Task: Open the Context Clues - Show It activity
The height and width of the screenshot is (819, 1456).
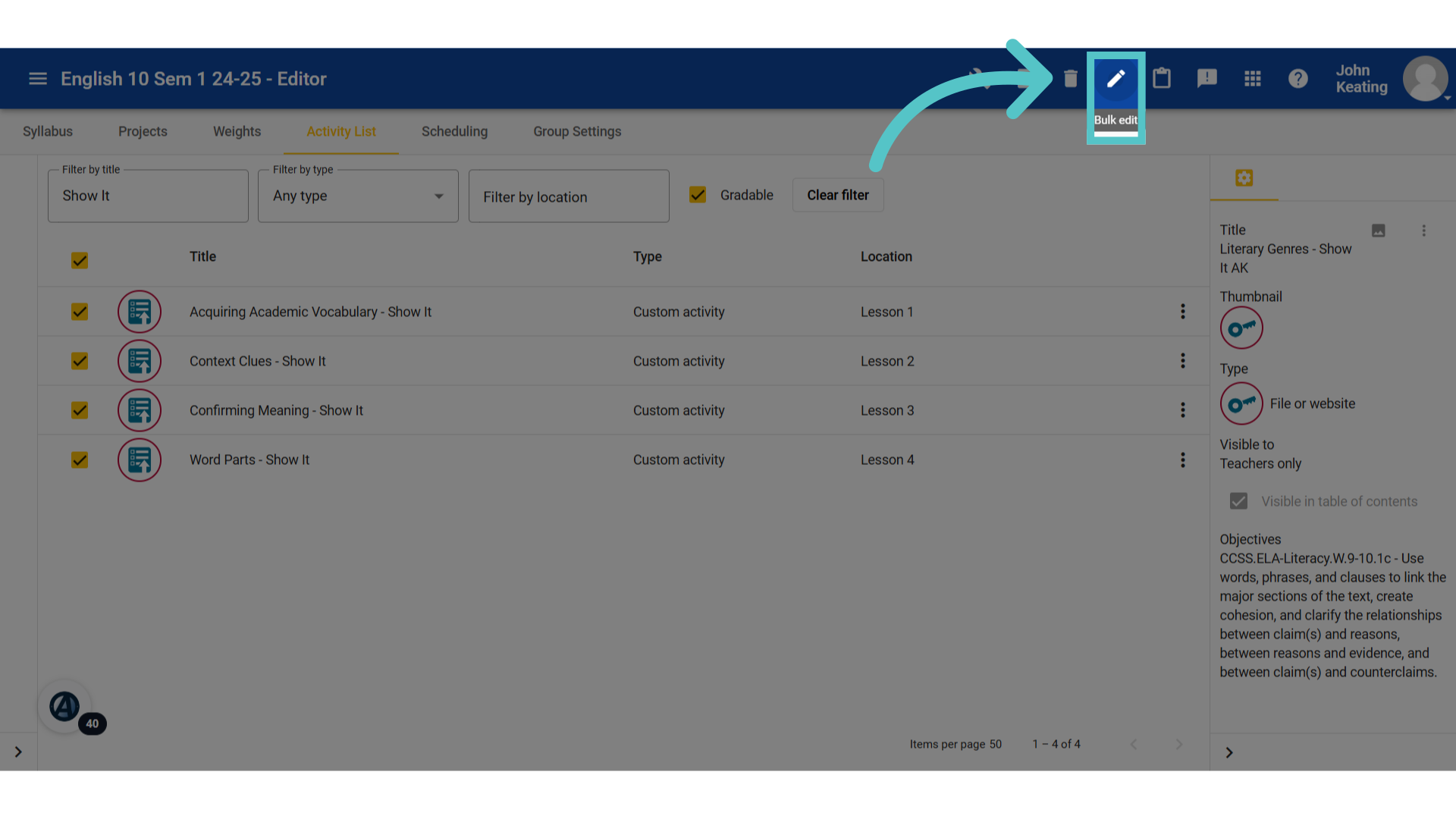Action: (x=257, y=361)
